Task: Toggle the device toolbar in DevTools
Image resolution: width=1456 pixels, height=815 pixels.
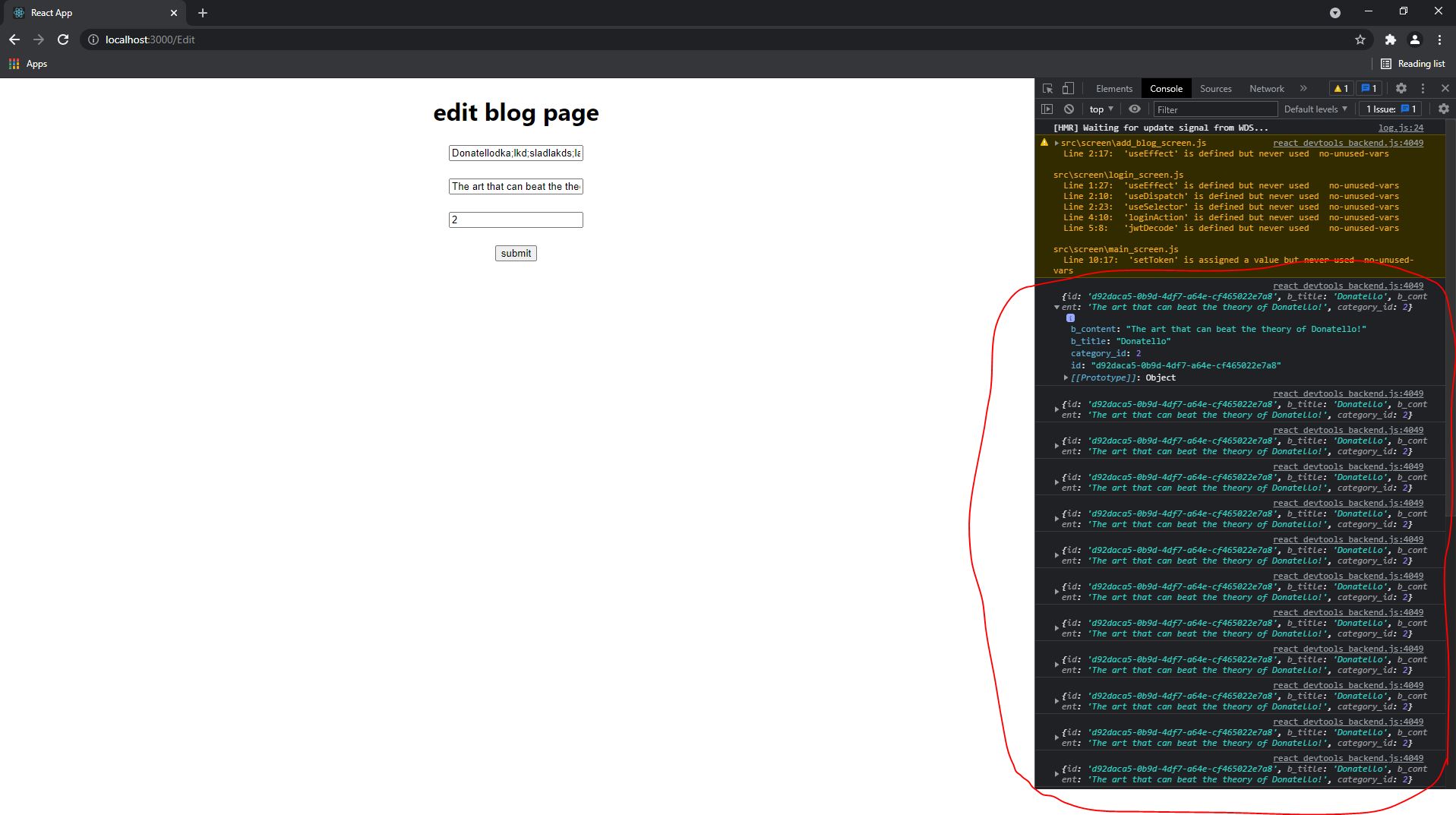Action: point(1068,88)
